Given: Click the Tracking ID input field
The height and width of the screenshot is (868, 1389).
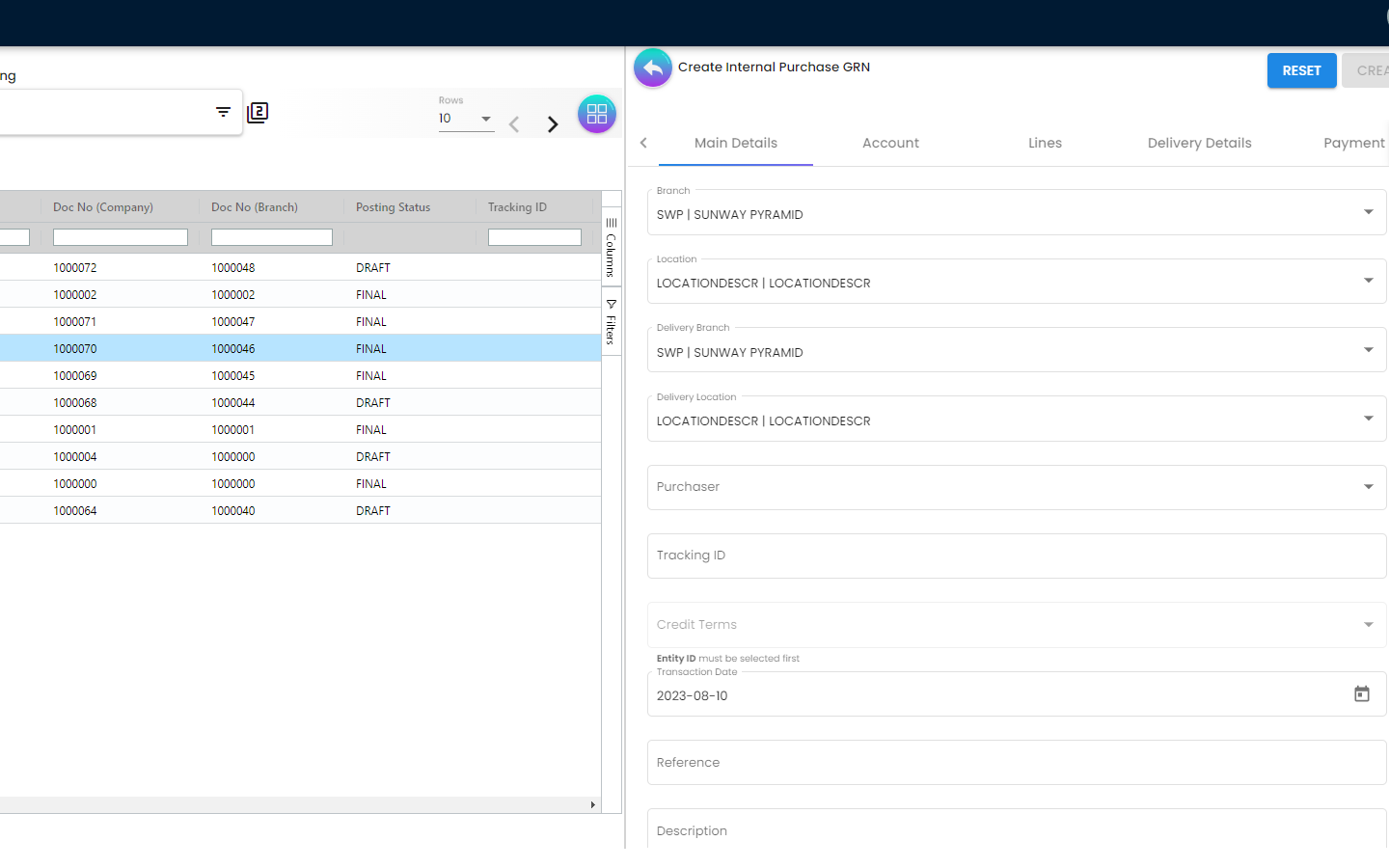Looking at the screenshot, I should [1016, 556].
